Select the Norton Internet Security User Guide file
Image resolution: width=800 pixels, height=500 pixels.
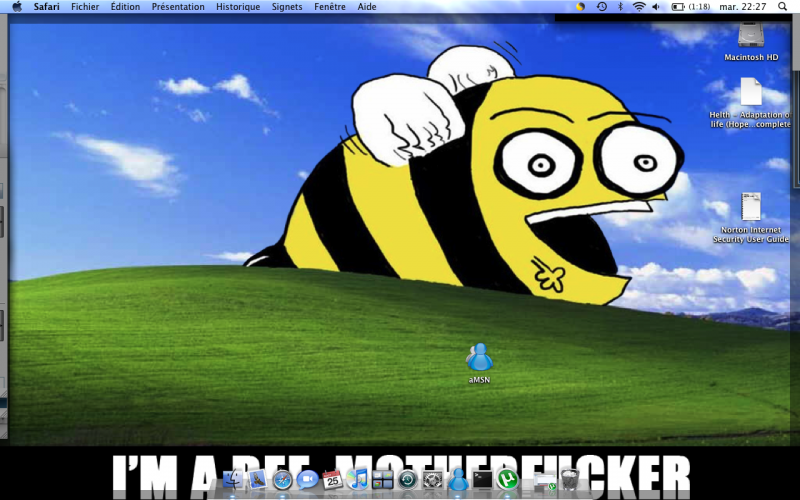coord(751,207)
